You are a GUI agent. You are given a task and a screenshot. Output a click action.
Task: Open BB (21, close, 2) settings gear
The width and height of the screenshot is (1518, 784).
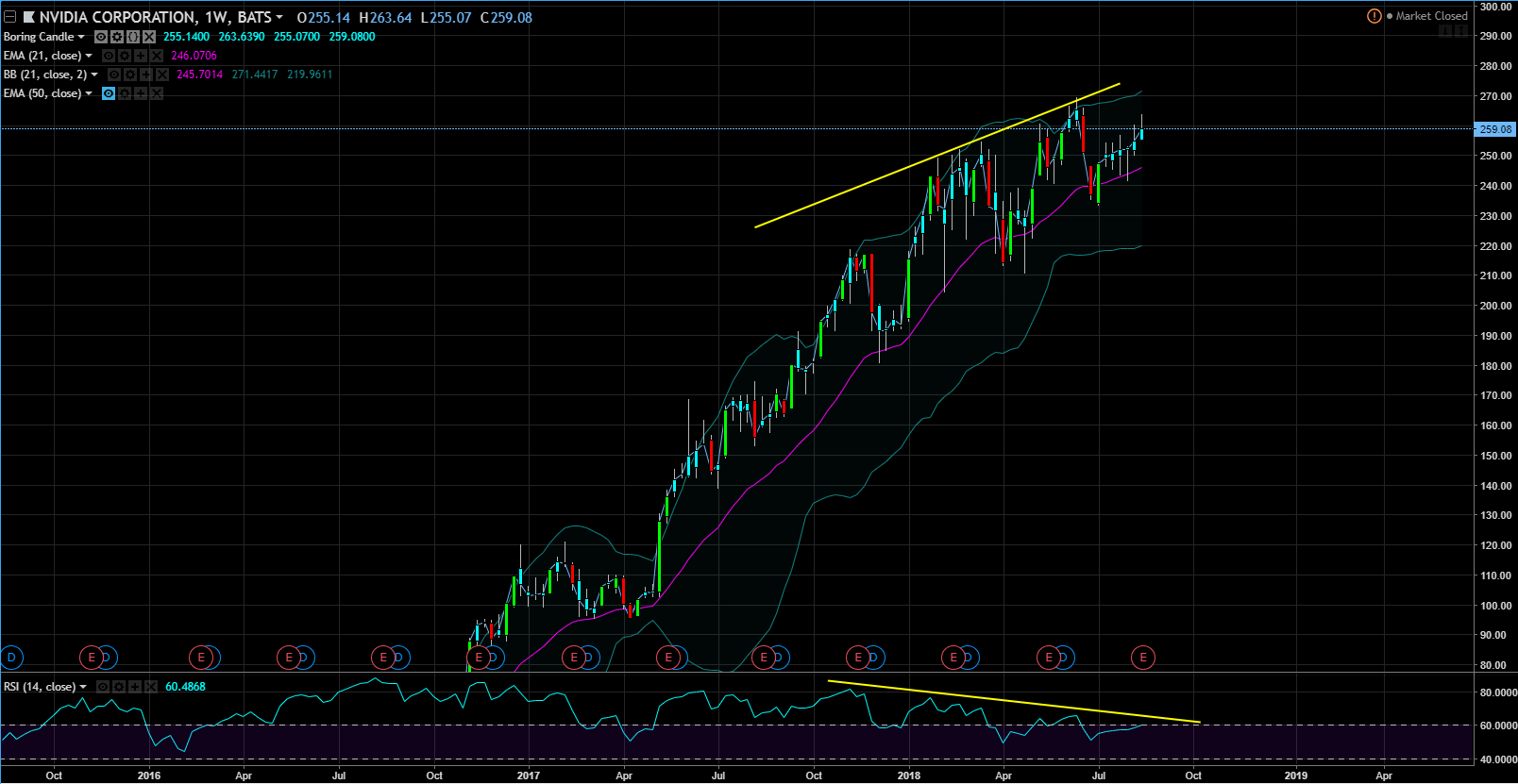(130, 75)
